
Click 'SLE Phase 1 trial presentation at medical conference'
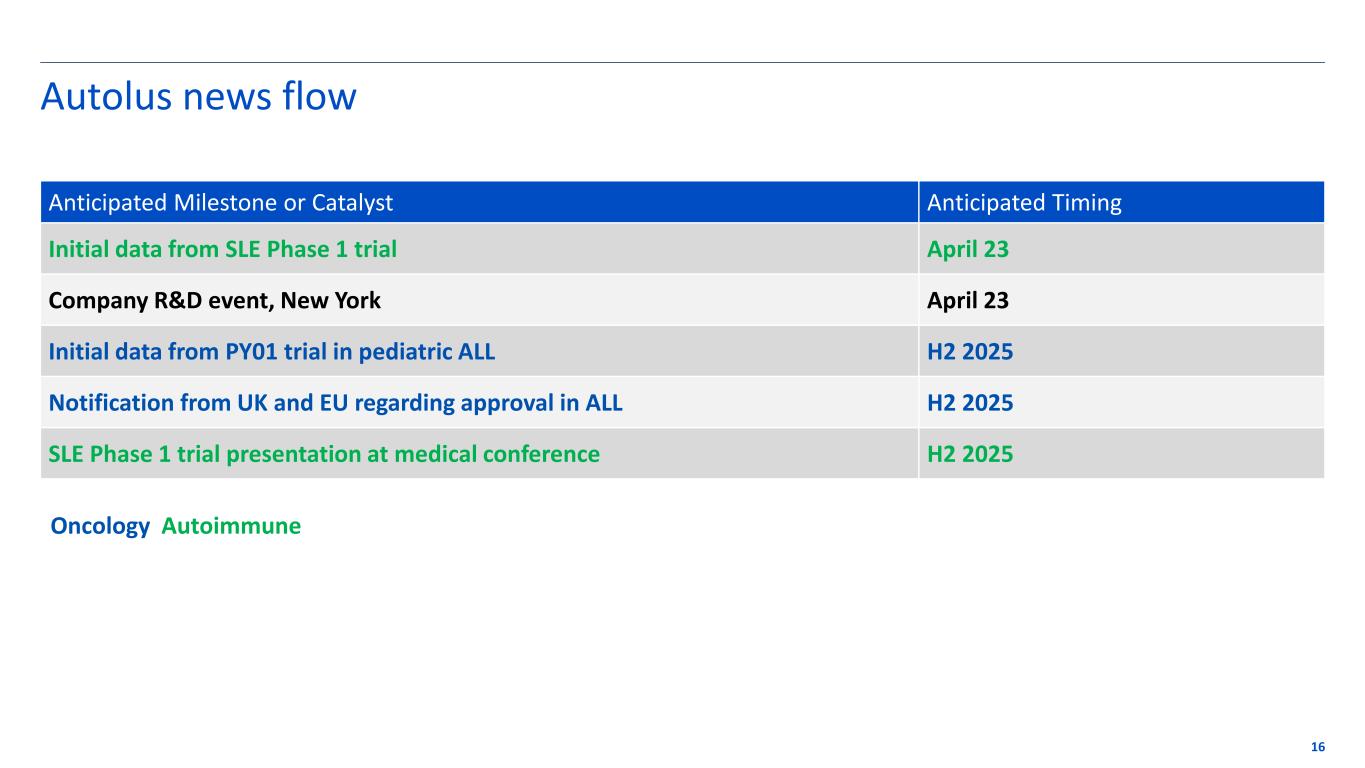click(x=324, y=454)
